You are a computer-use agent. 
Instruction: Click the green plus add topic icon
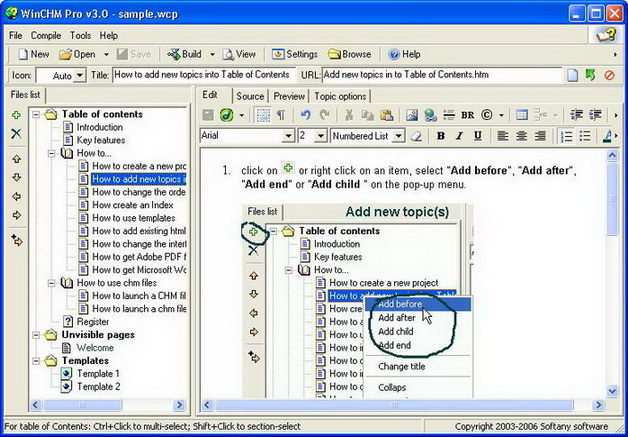click(16, 115)
